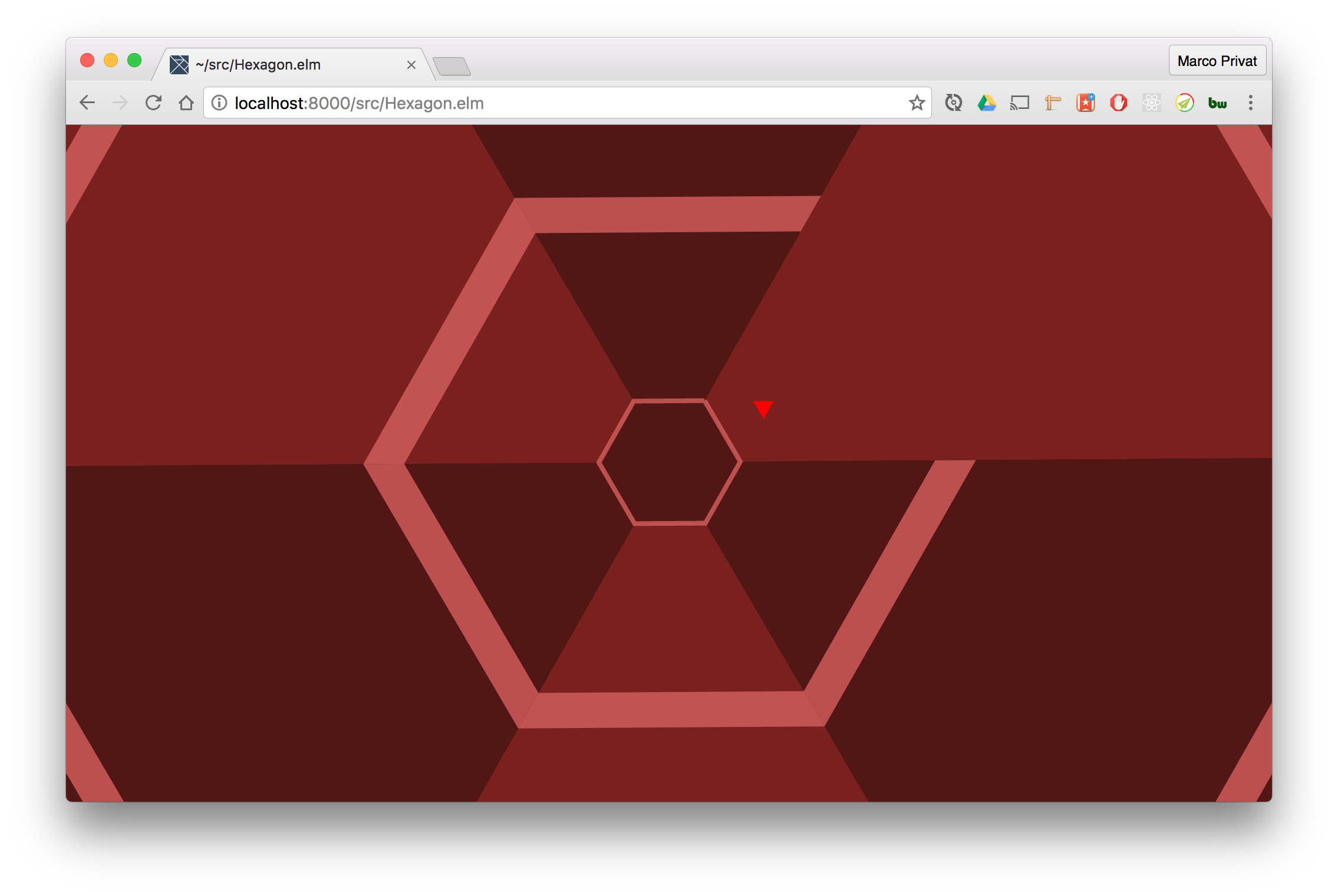The height and width of the screenshot is (896, 1338).
Task: Maximize the window with green button
Action: point(134,60)
